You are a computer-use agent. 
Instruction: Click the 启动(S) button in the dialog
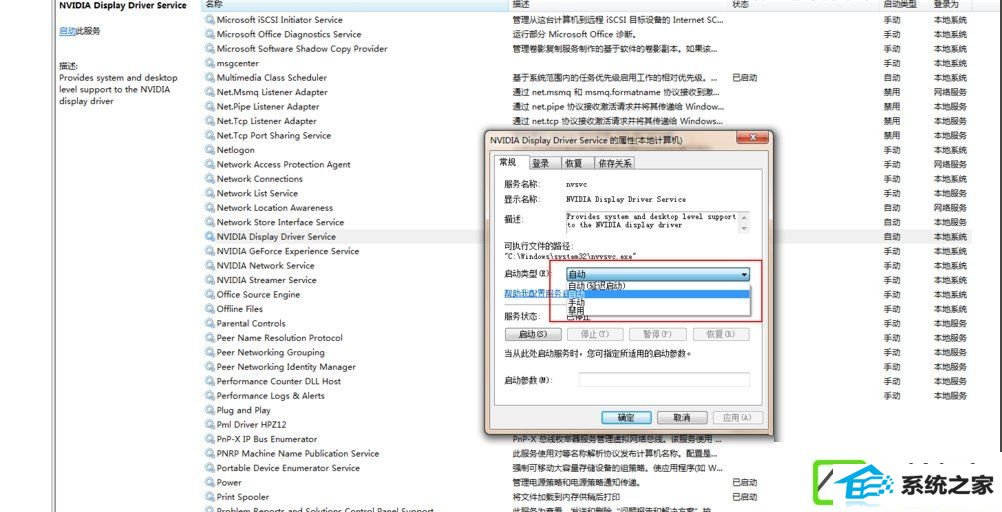533,334
